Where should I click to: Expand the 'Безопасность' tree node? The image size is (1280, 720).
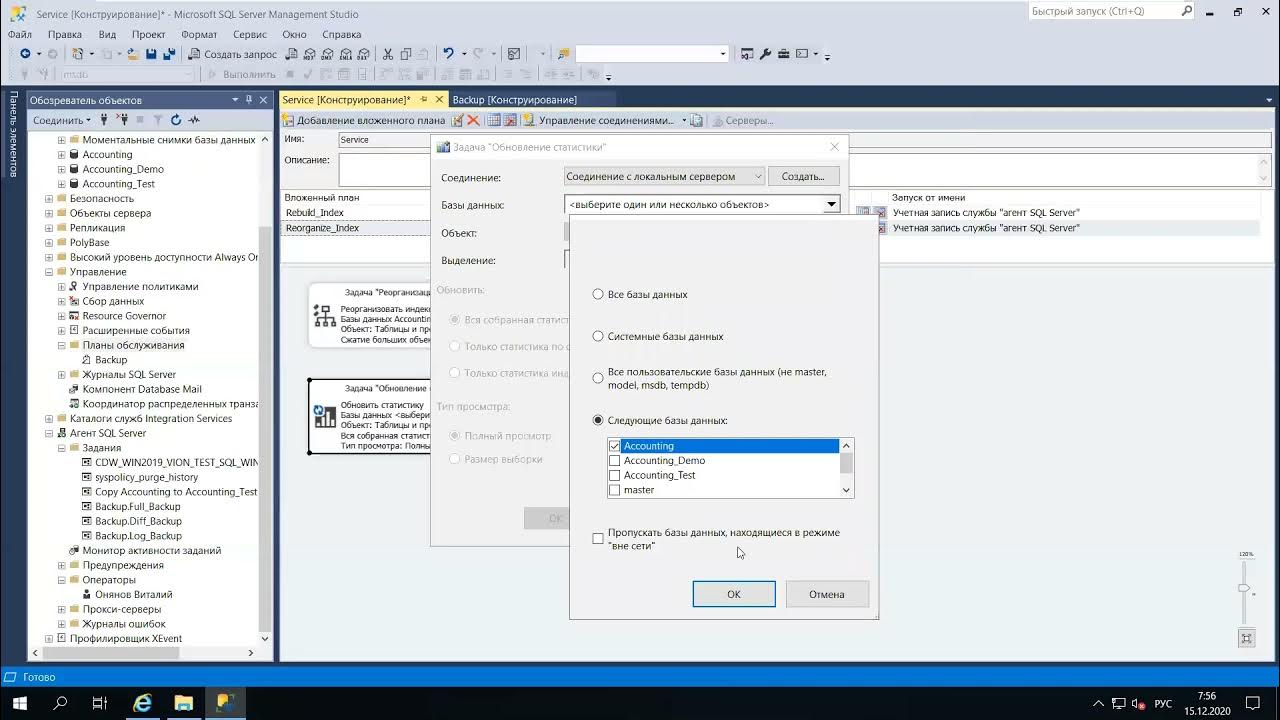pyautogui.click(x=49, y=199)
